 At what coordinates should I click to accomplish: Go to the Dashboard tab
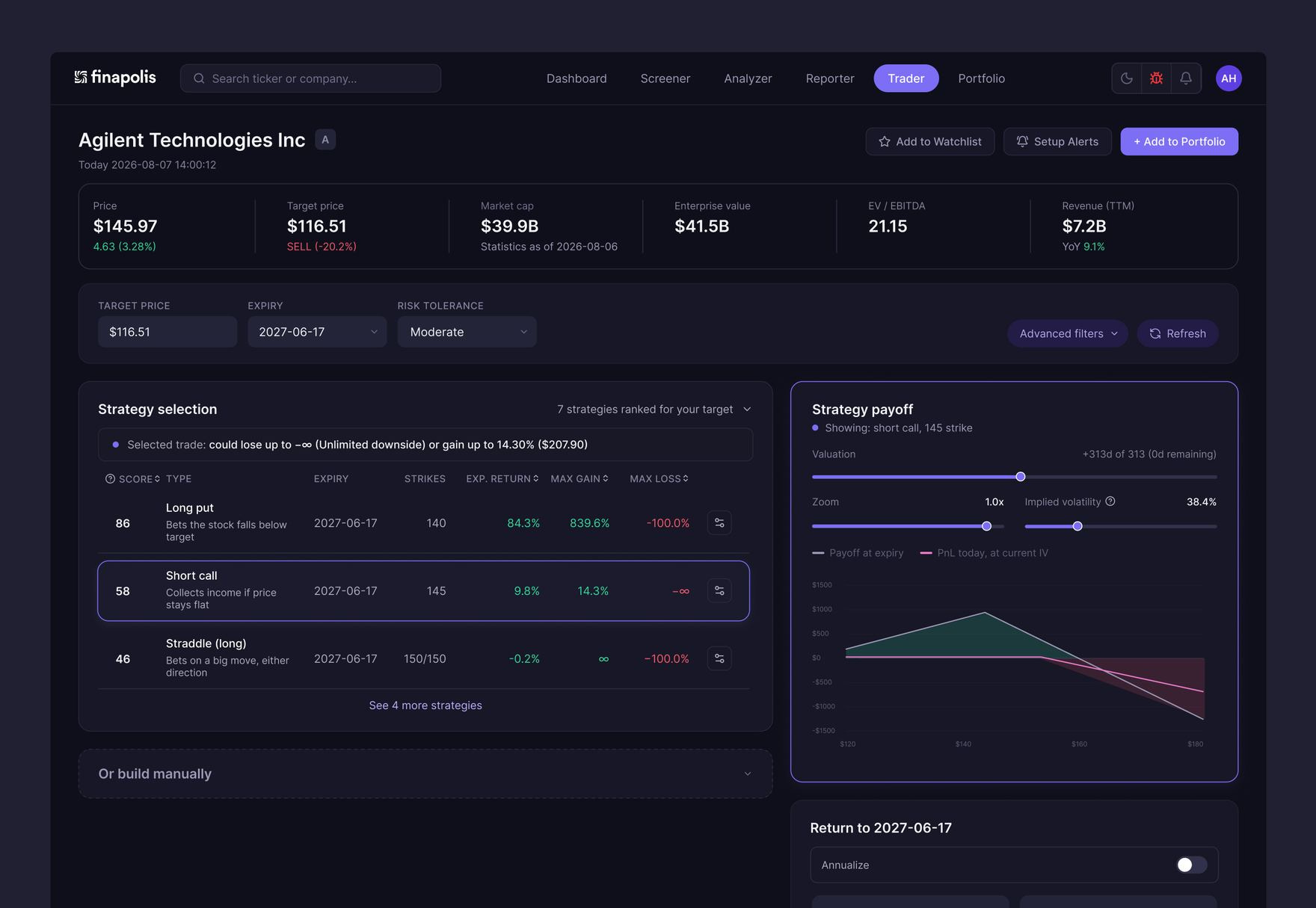pos(576,78)
